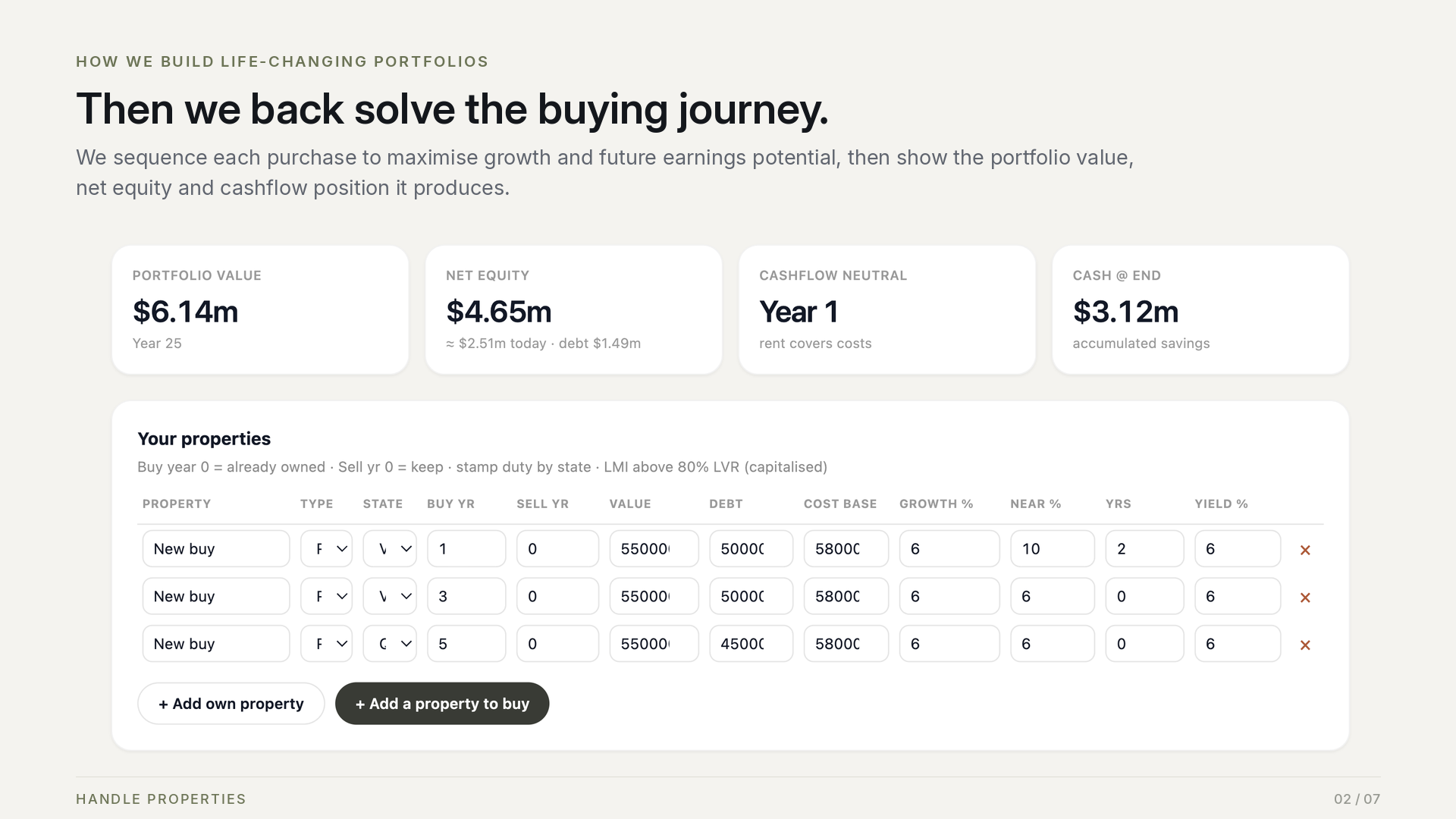Open the Type dropdown in the second row
The width and height of the screenshot is (1456, 819).
coord(326,596)
